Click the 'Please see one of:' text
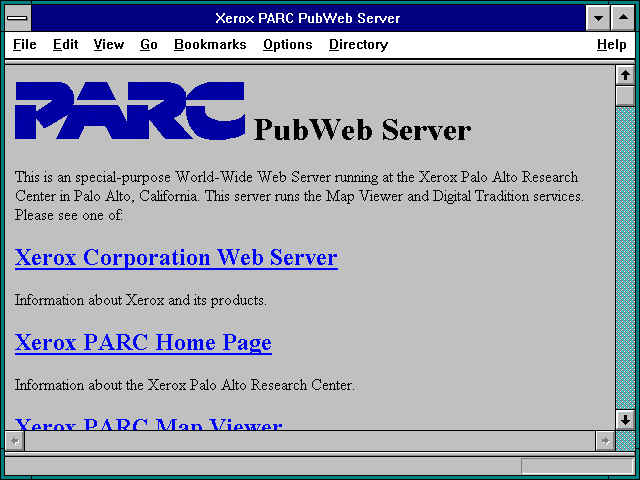Image resolution: width=640 pixels, height=480 pixels. click(x=69, y=216)
